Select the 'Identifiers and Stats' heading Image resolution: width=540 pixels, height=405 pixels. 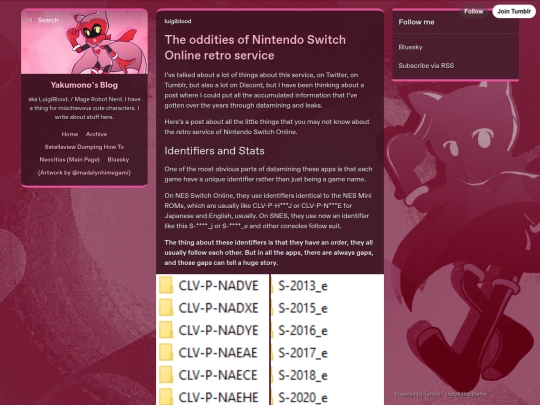pyautogui.click(x=214, y=151)
